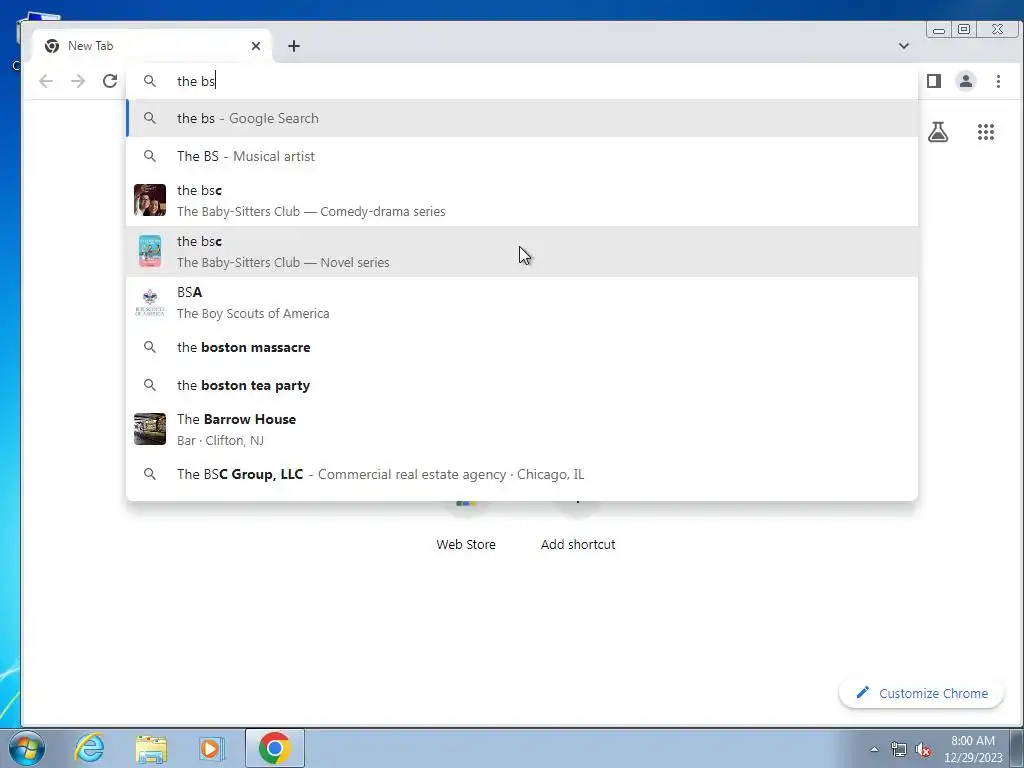
Task: Open Chrome Labs flask icon
Action: click(x=938, y=132)
